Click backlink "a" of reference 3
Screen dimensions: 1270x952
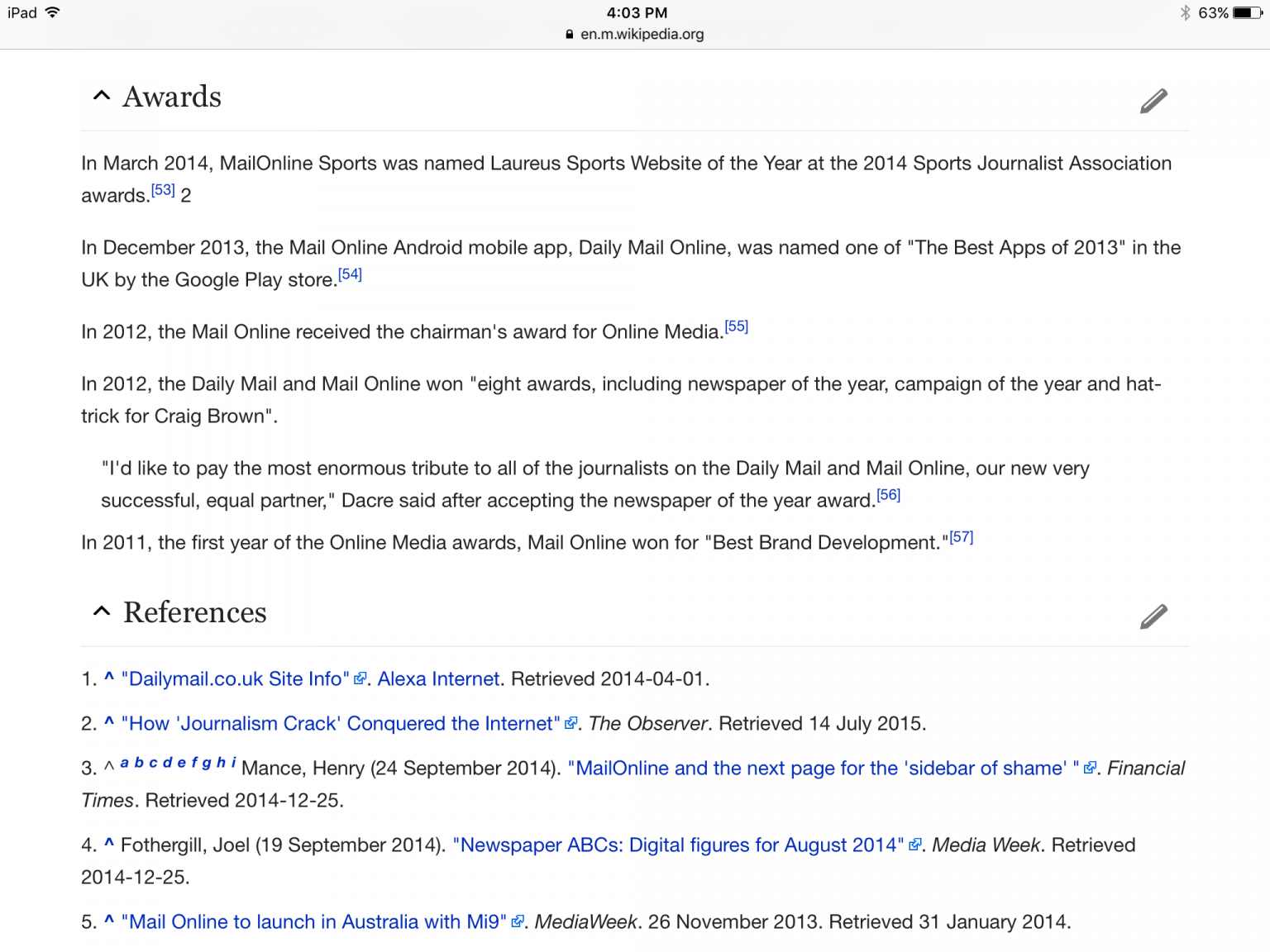coord(124,762)
